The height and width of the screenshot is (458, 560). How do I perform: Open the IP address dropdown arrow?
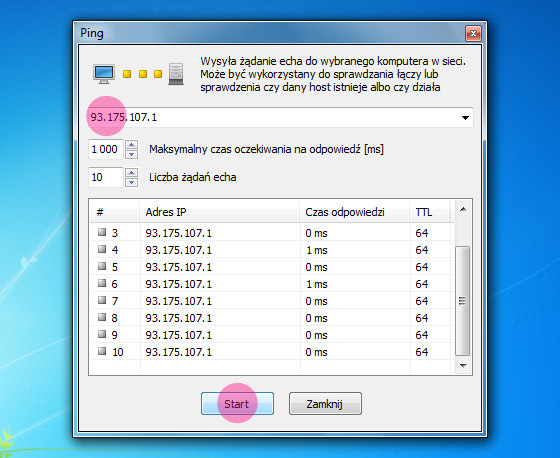click(x=465, y=118)
